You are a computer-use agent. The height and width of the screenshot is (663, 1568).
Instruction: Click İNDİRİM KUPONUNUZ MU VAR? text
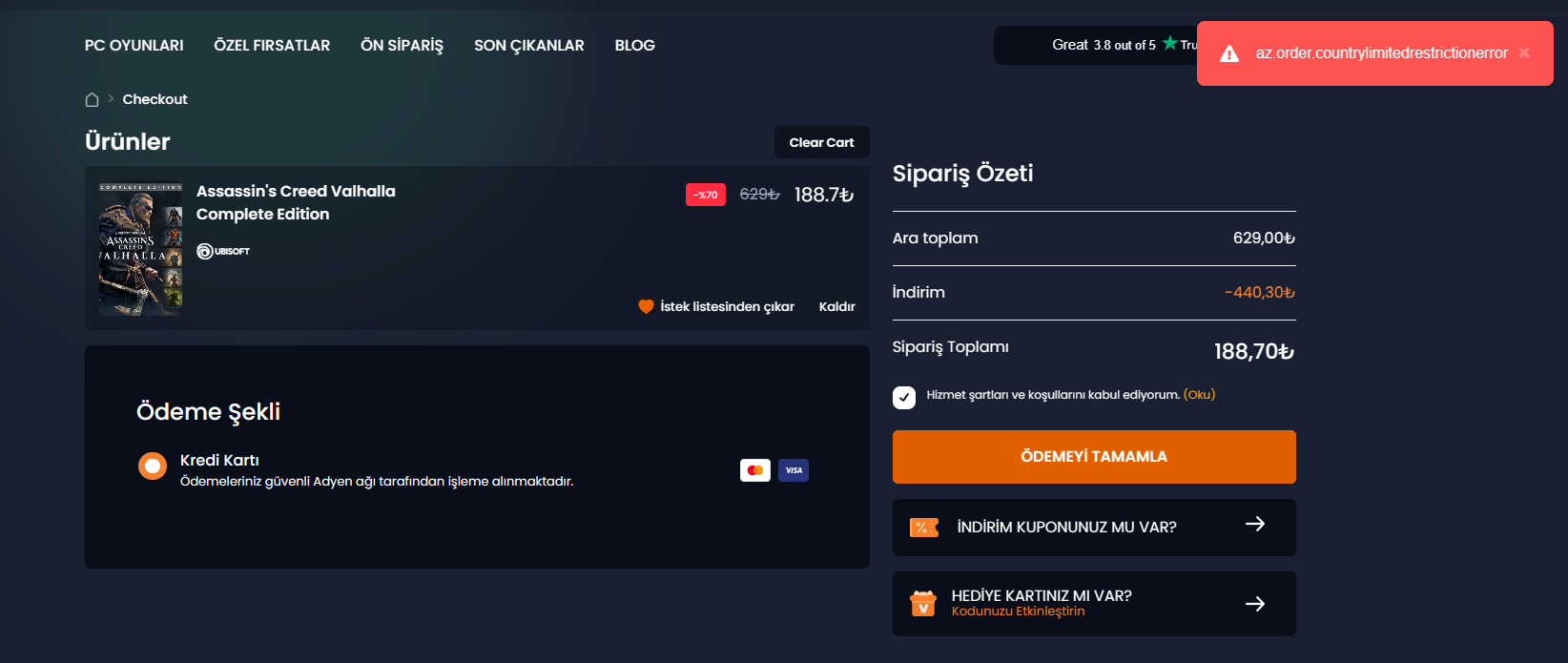click(1067, 528)
